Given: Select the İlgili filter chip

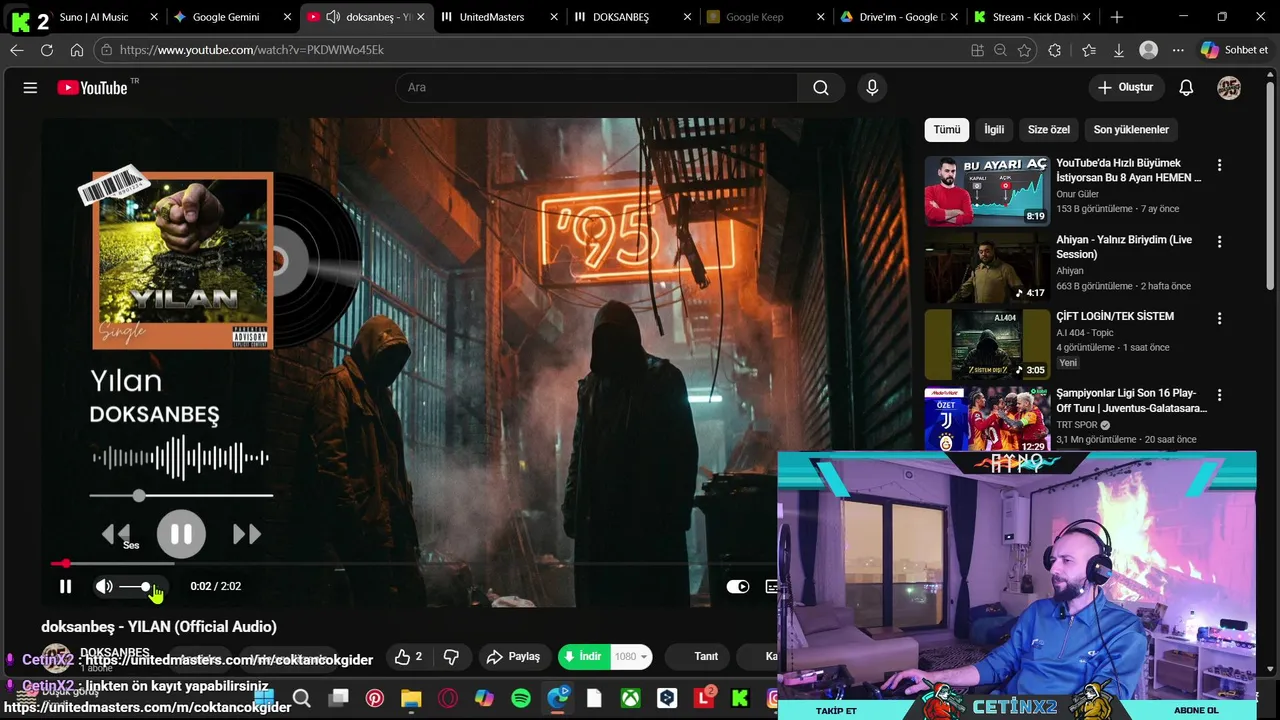Looking at the screenshot, I should pos(994,130).
